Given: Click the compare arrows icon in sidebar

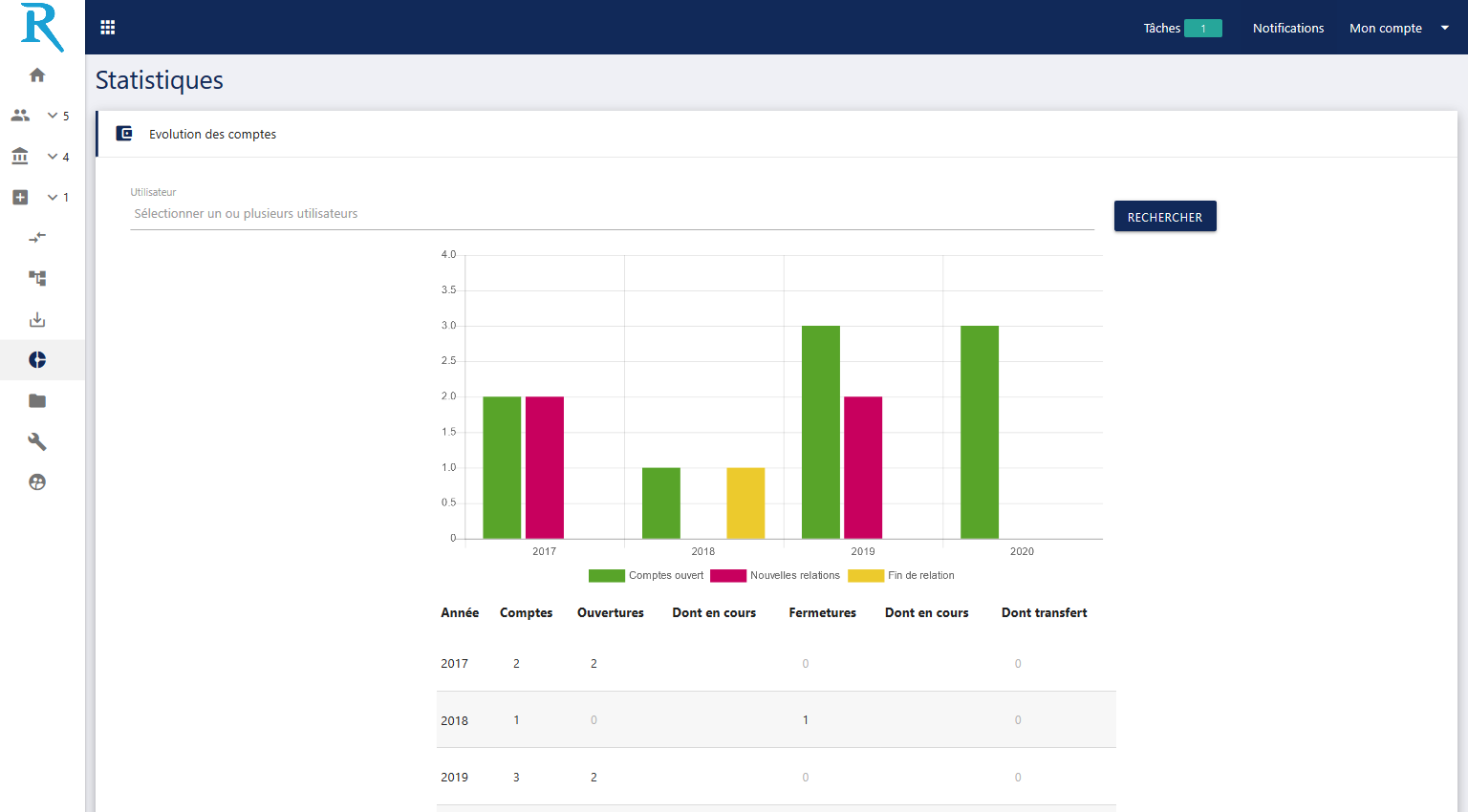Looking at the screenshot, I should (37, 237).
